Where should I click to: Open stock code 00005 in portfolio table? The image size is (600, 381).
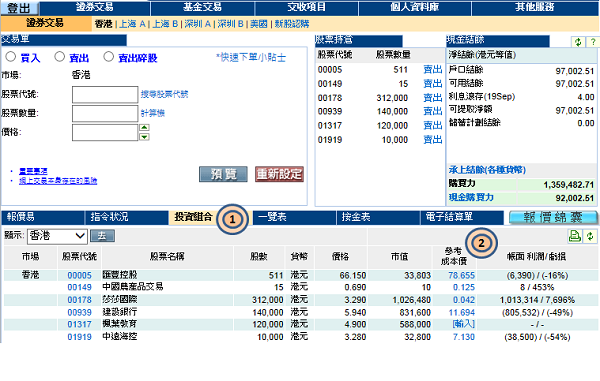tap(80, 275)
